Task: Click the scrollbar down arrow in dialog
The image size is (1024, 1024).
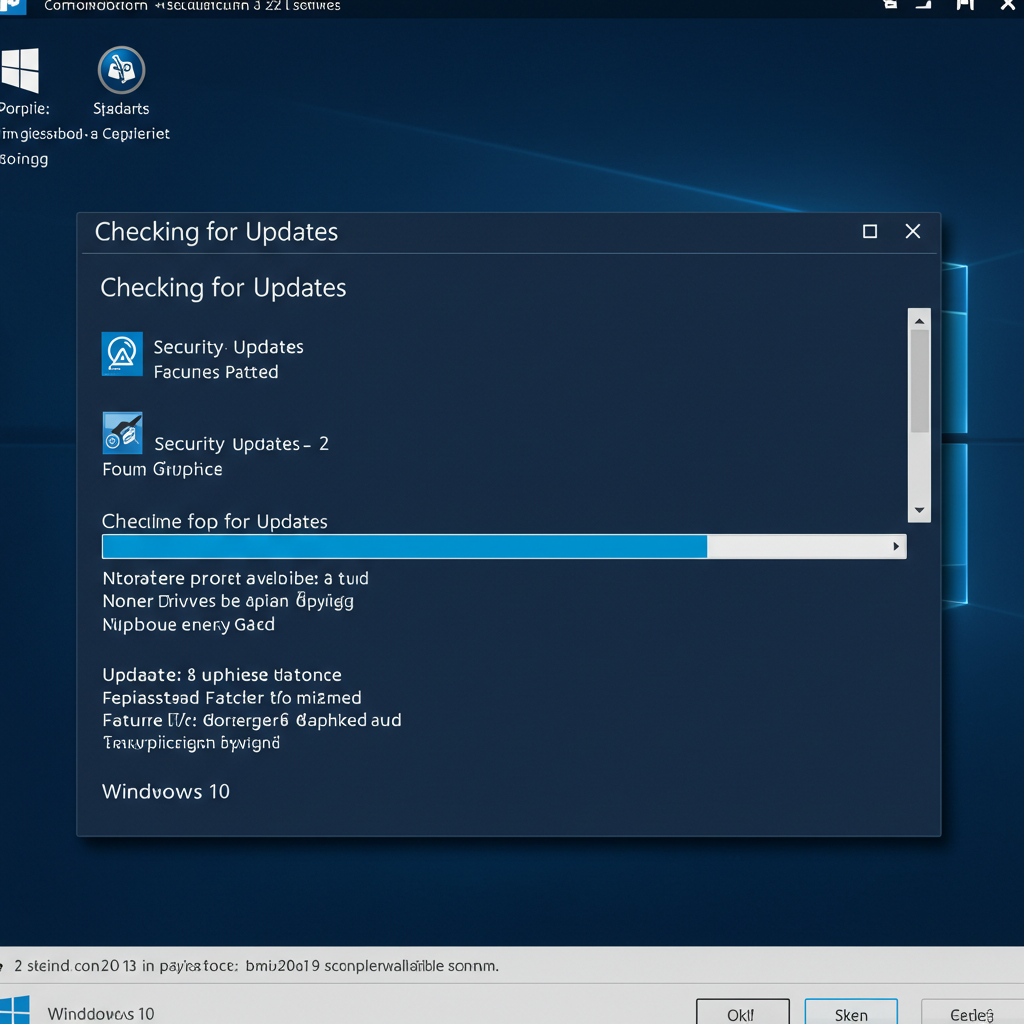Action: [920, 510]
